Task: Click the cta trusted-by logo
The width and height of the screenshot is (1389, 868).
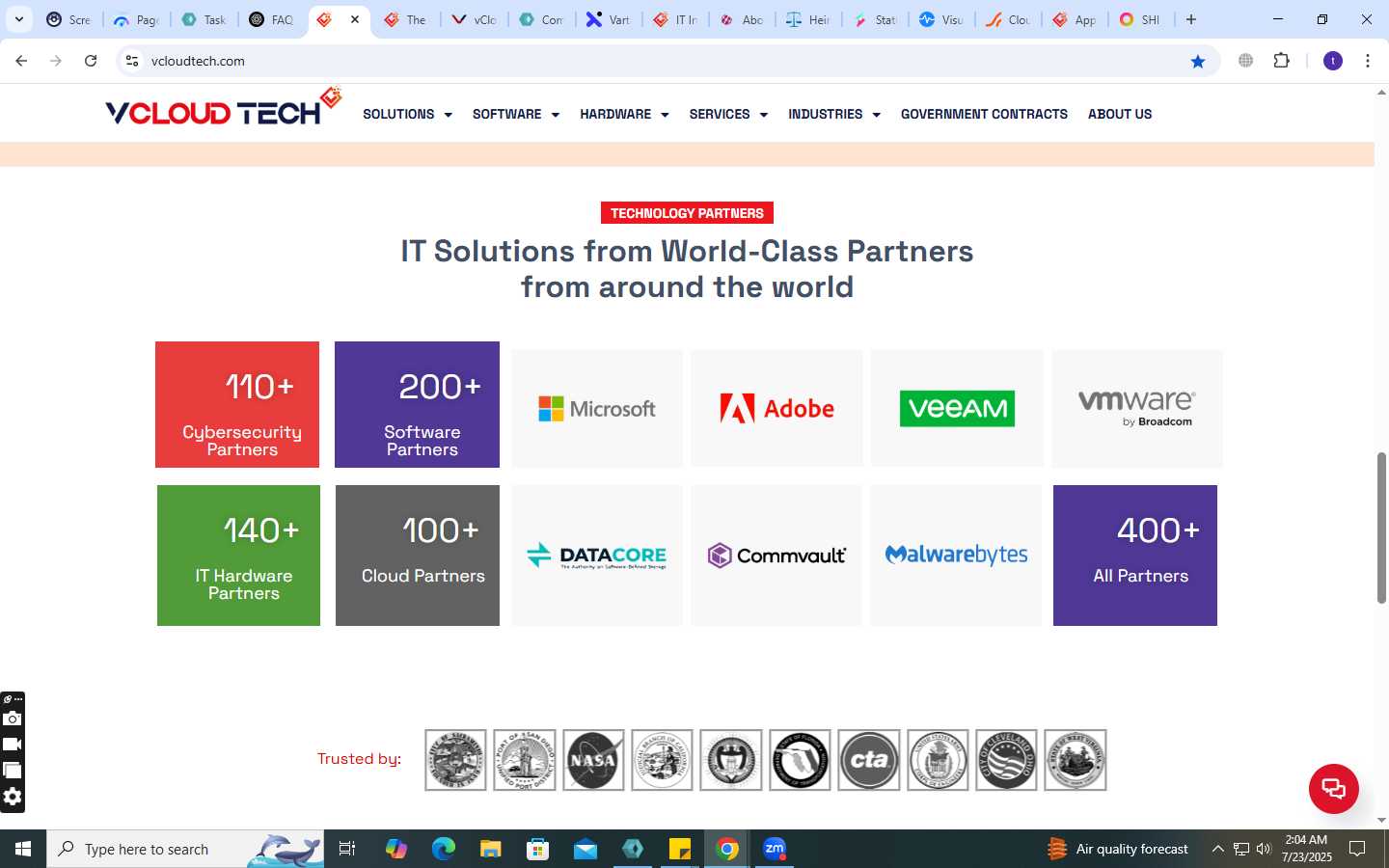Action: (x=869, y=760)
